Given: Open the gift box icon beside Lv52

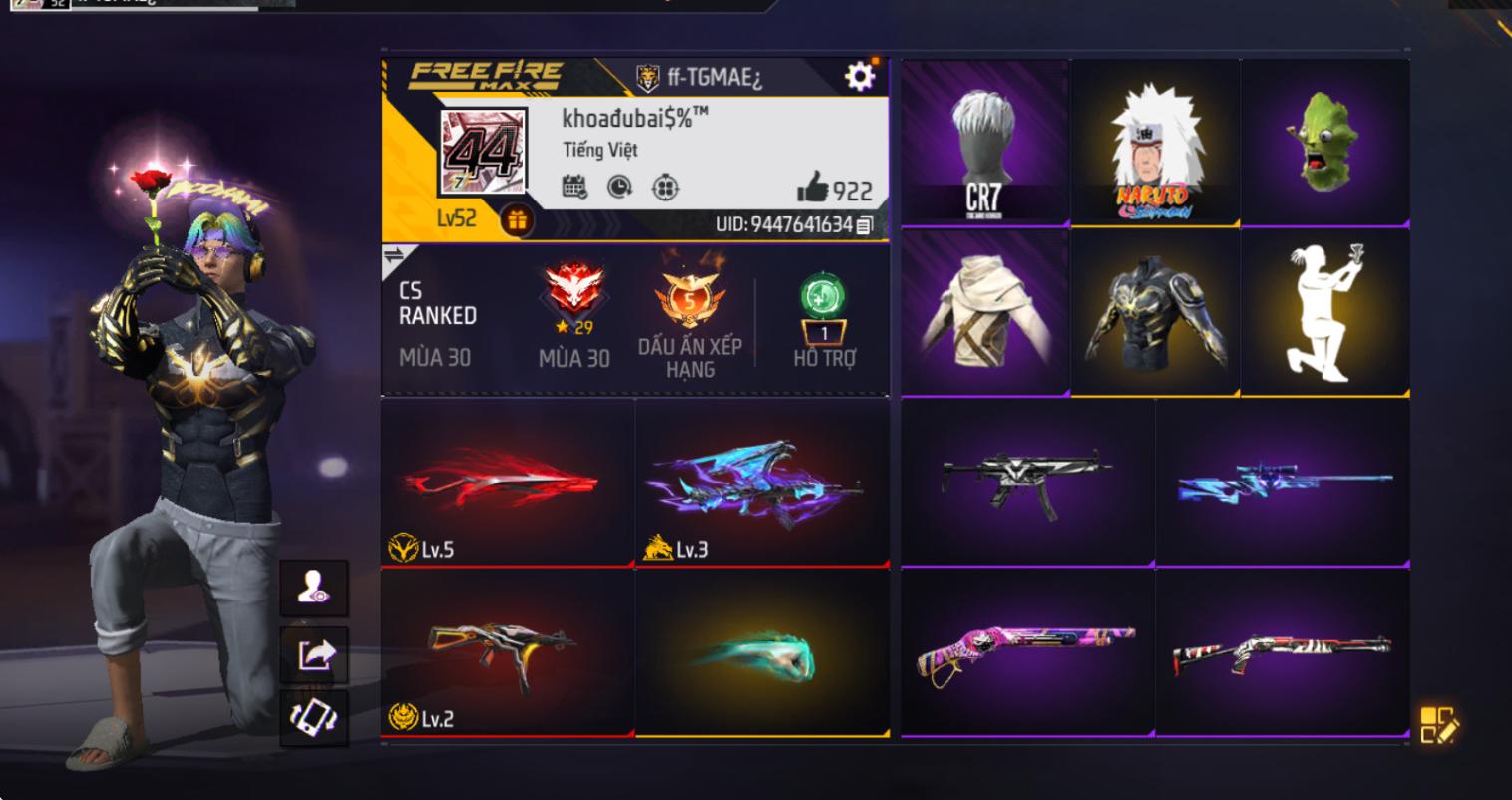Looking at the screenshot, I should [516, 220].
